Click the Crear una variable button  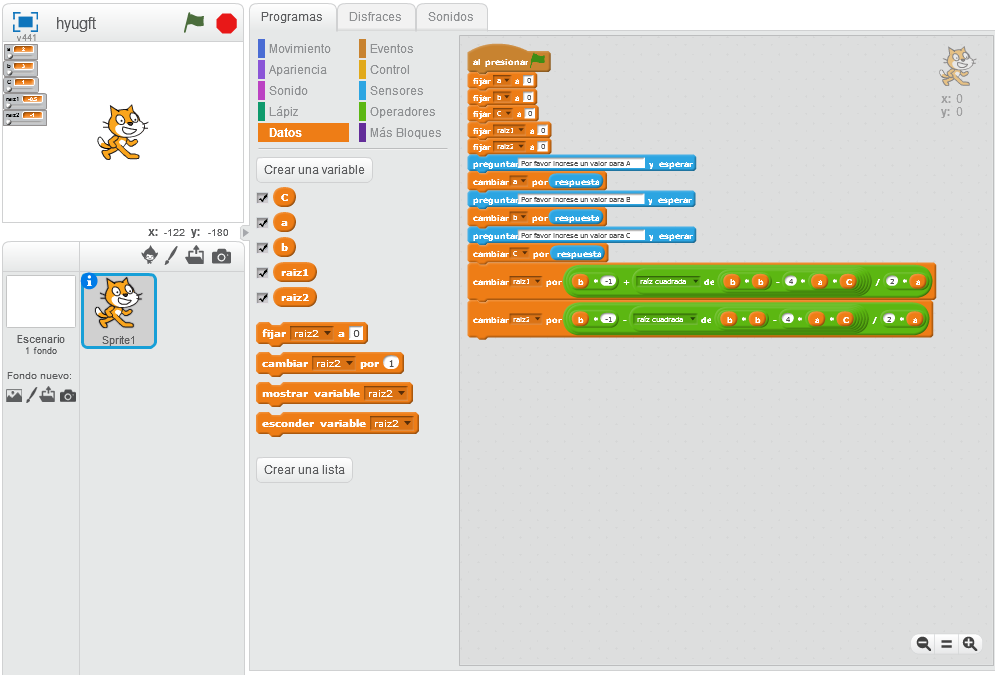[314, 170]
